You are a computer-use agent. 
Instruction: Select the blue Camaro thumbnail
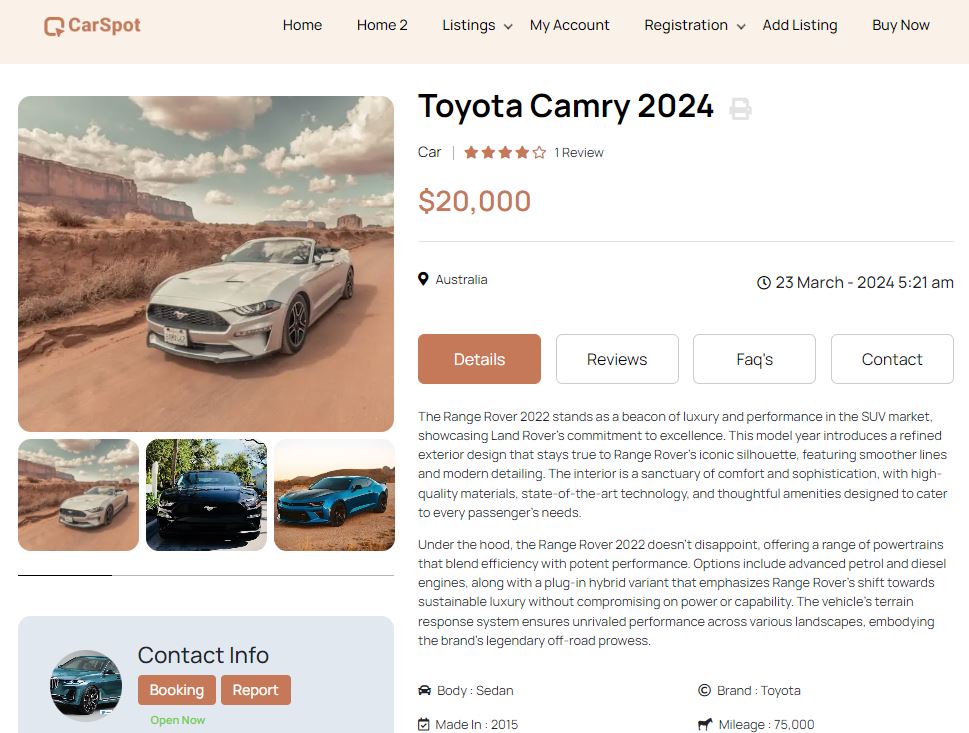[334, 495]
